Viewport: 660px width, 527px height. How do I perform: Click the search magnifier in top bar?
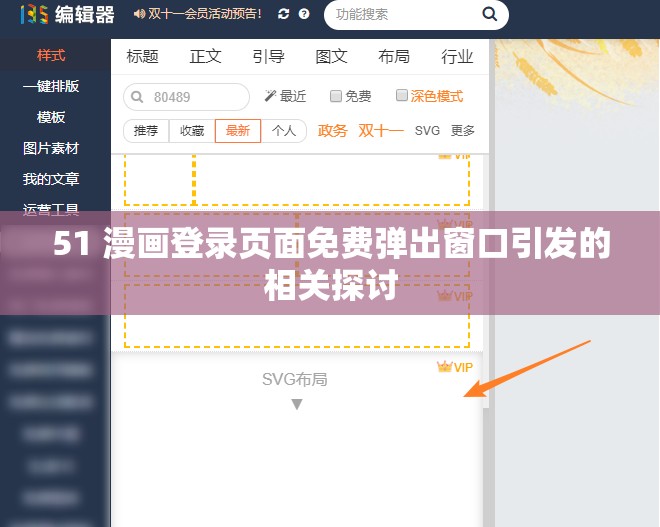489,14
